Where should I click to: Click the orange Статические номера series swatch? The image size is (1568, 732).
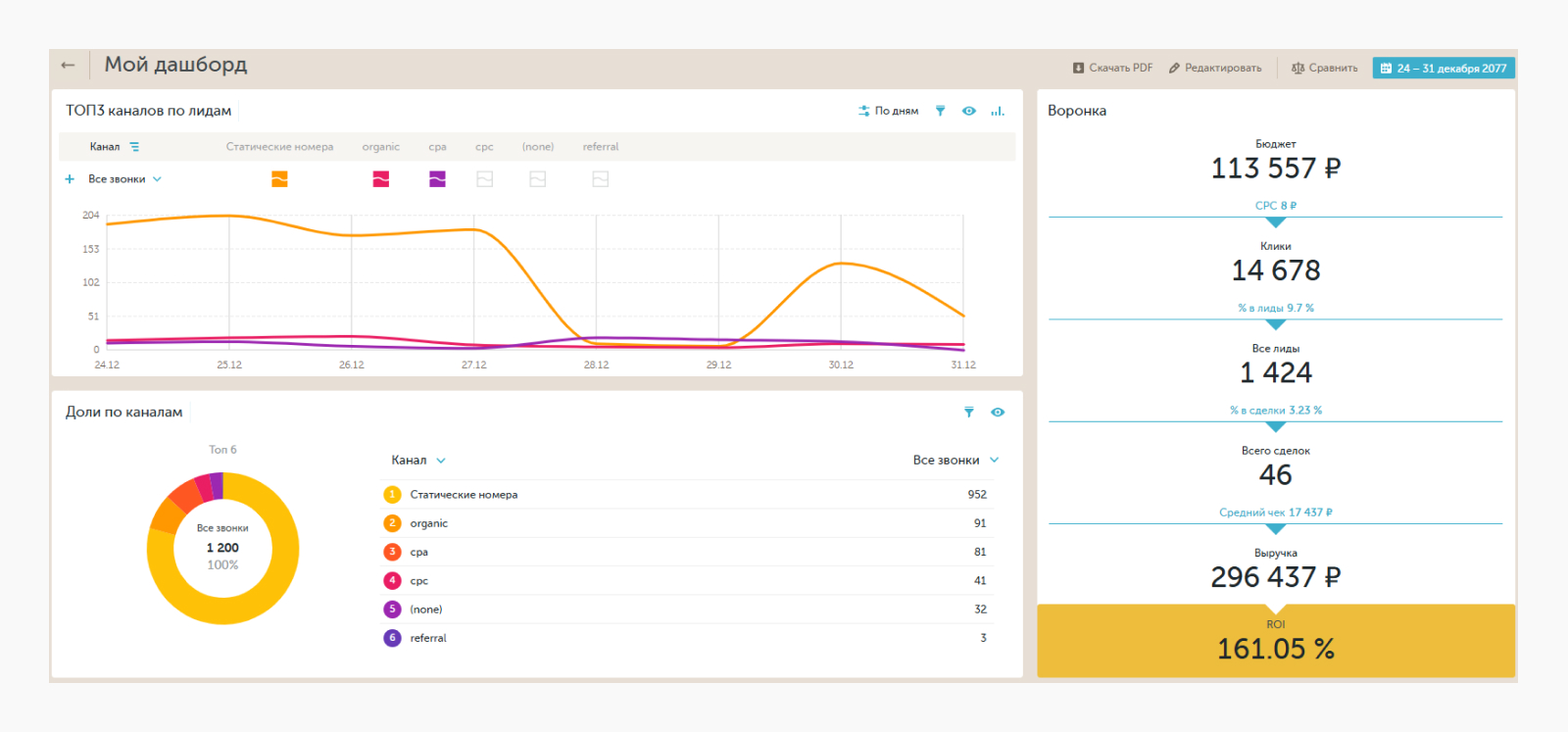click(x=279, y=179)
